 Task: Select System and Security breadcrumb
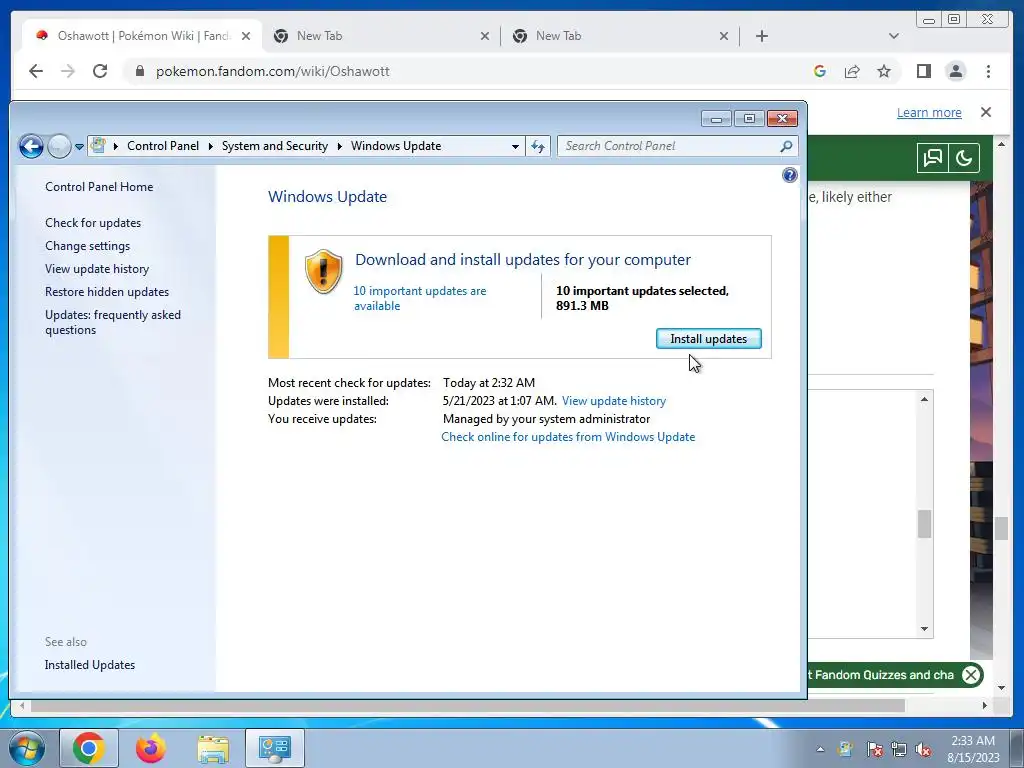275,146
